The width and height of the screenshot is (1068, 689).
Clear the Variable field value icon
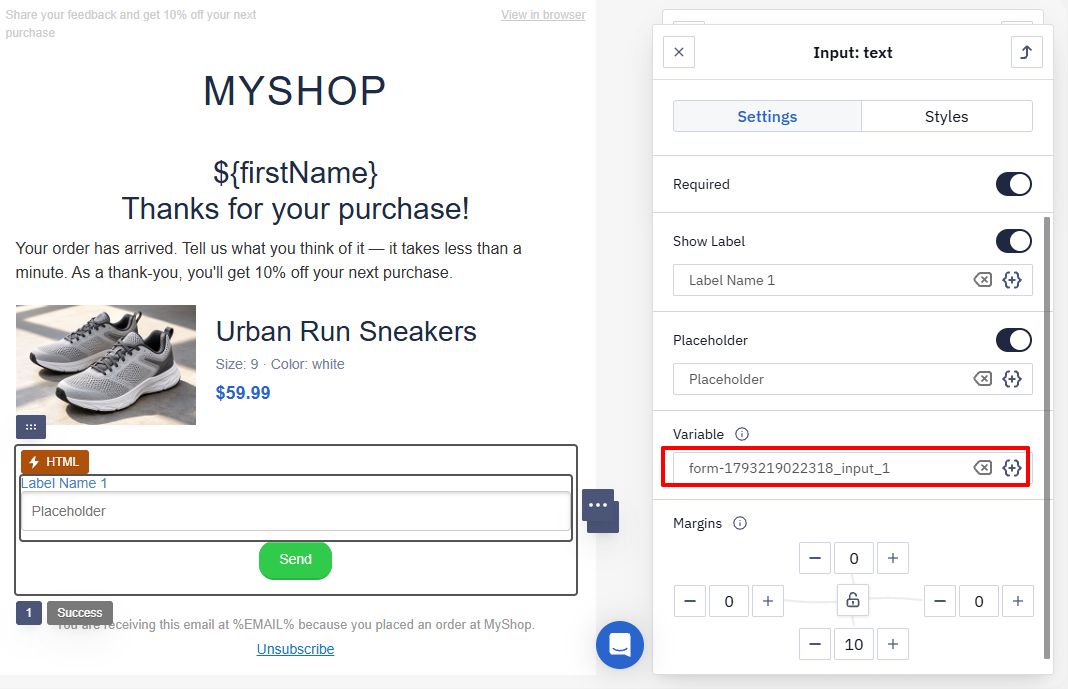[982, 467]
